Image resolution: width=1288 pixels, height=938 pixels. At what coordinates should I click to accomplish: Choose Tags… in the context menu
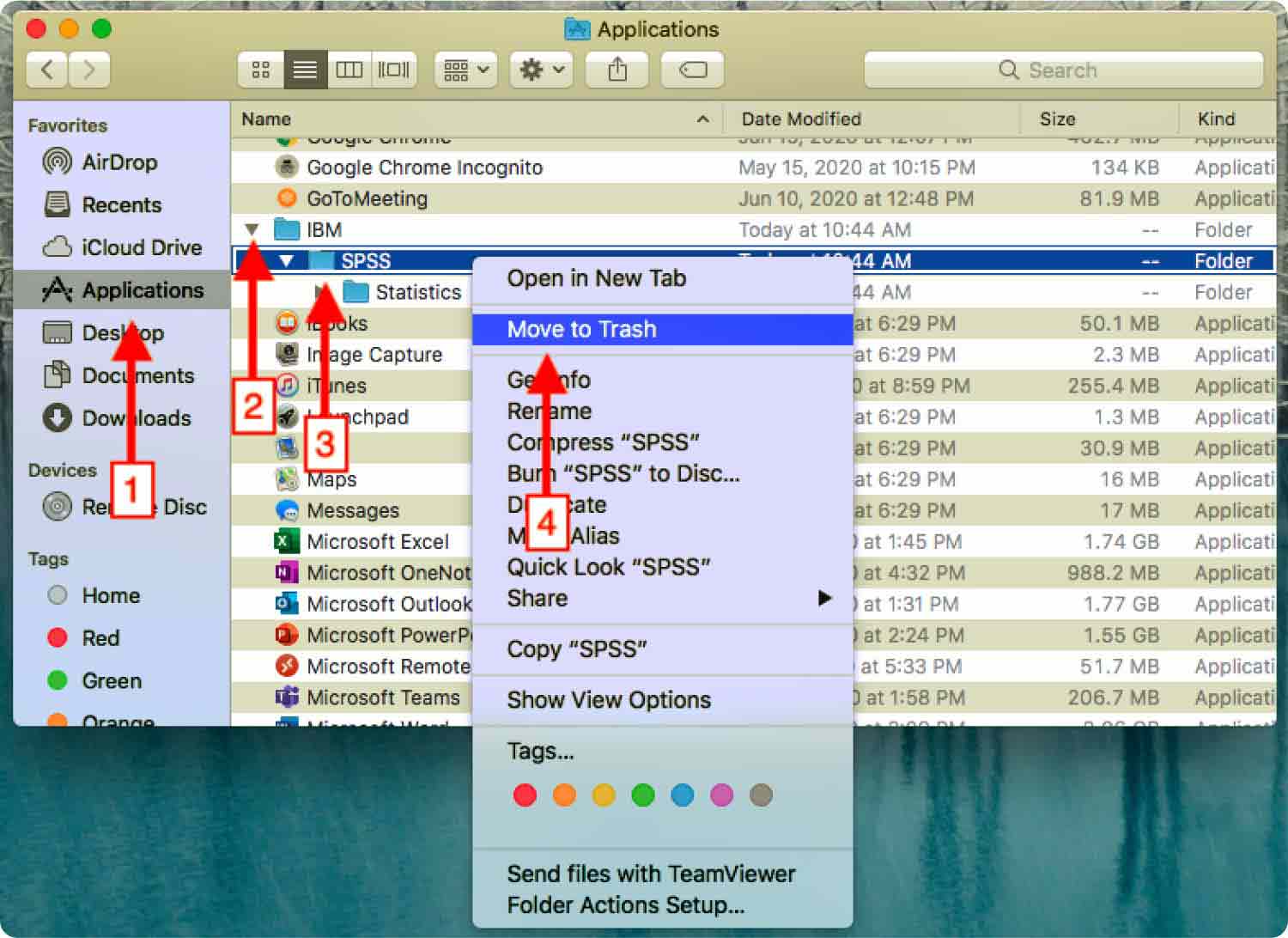[x=662, y=751]
